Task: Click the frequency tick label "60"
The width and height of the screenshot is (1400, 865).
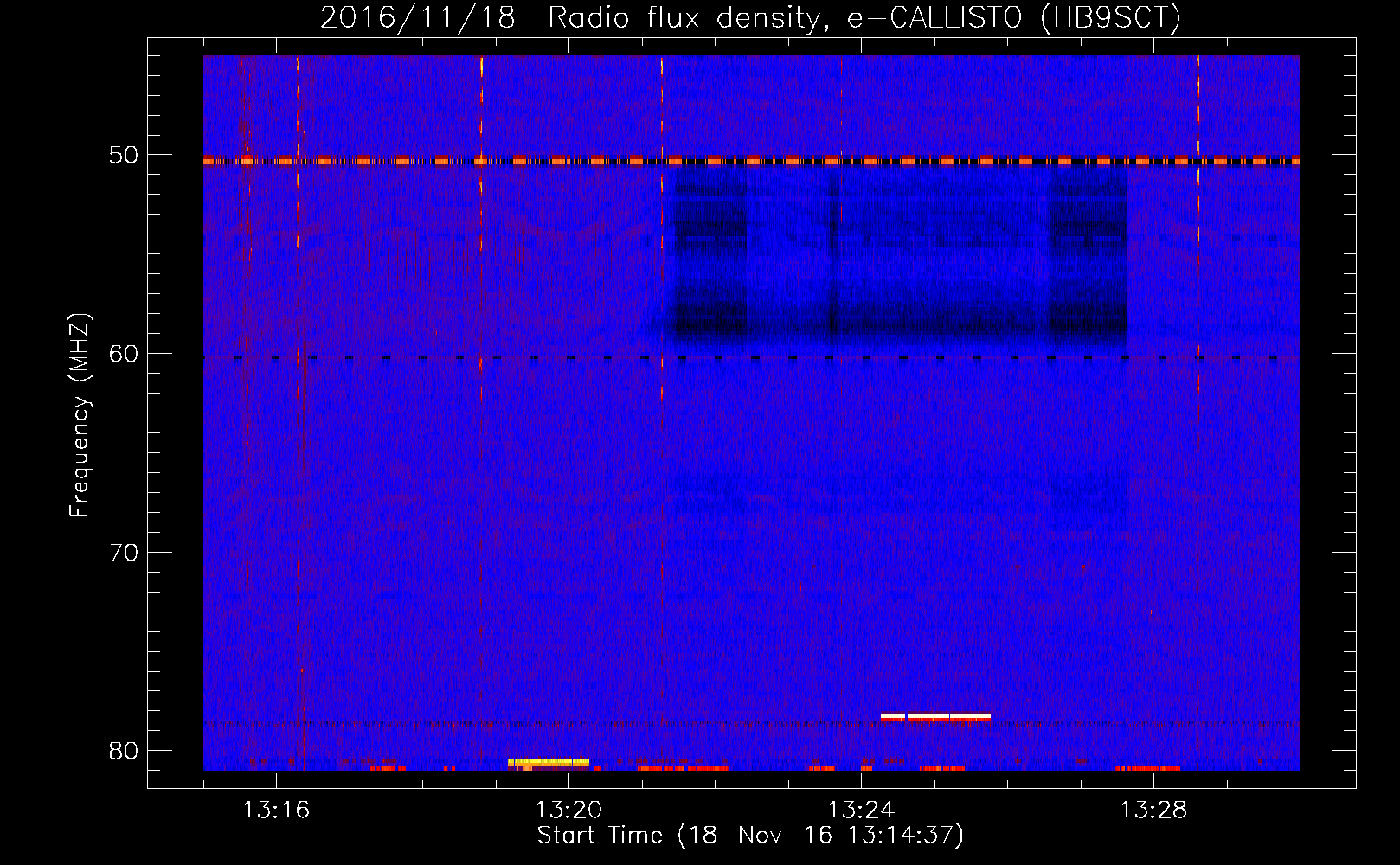Action: pyautogui.click(x=124, y=354)
